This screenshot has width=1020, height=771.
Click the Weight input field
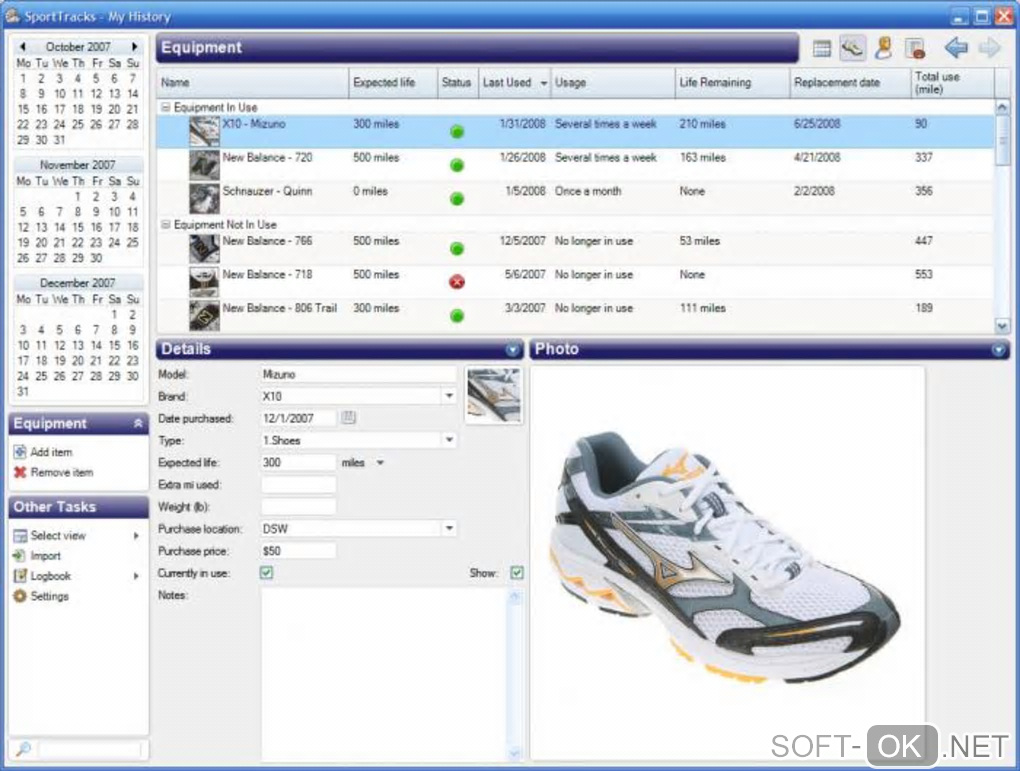click(x=299, y=506)
